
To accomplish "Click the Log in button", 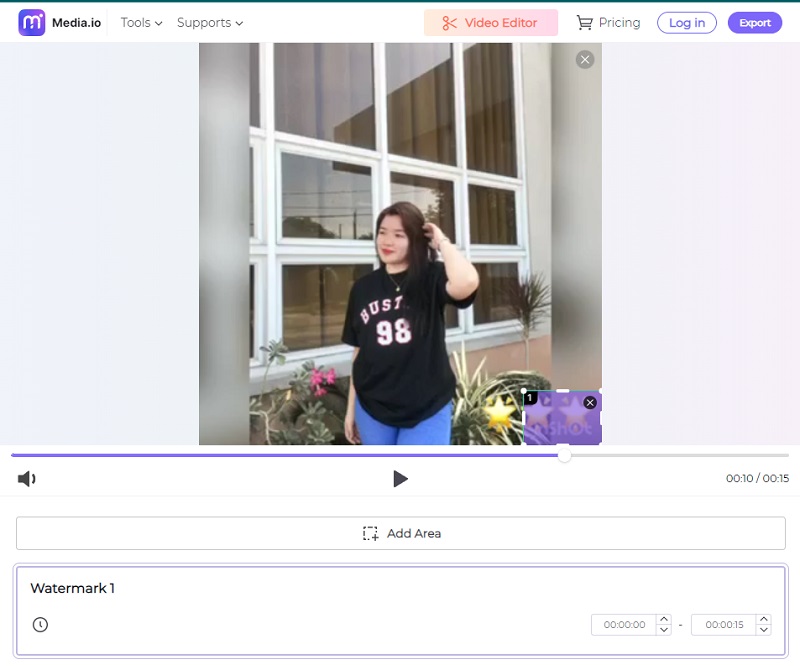I will click(x=686, y=22).
